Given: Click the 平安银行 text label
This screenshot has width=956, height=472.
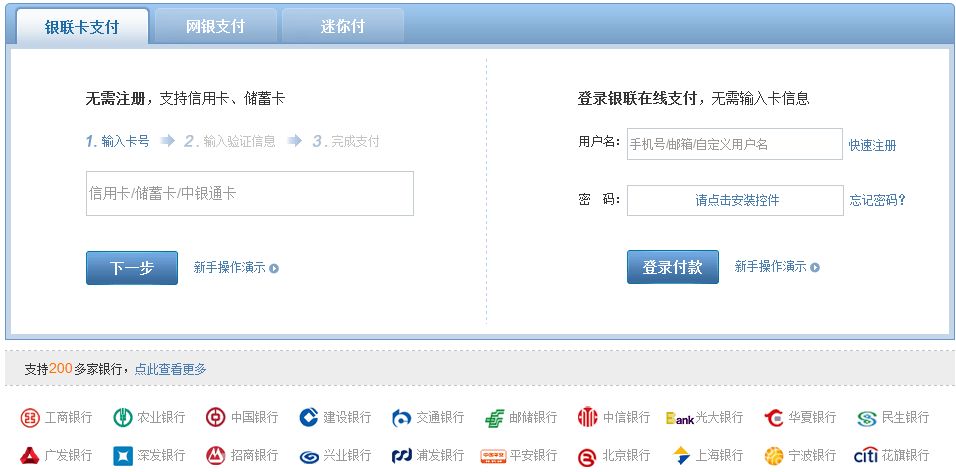Looking at the screenshot, I should coord(533,456).
